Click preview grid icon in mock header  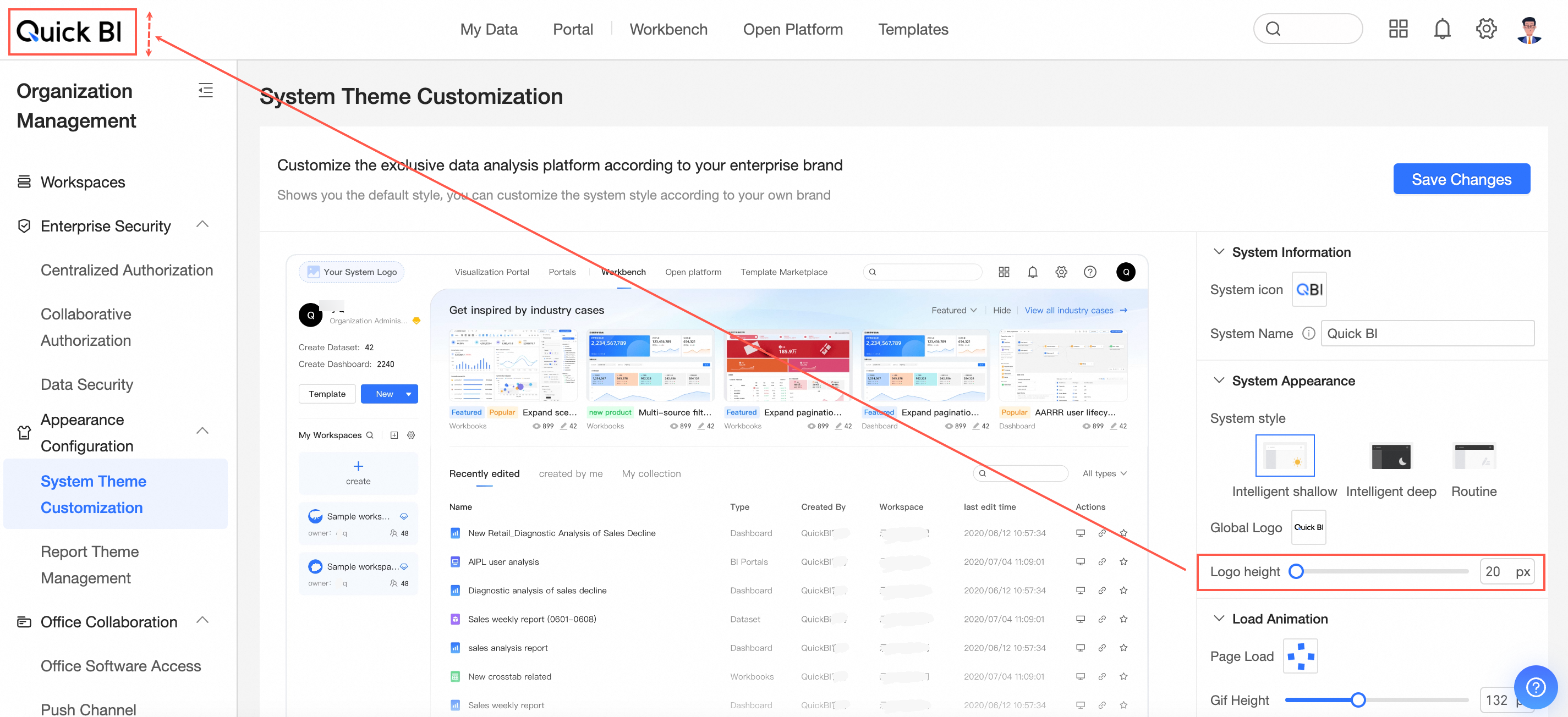click(1004, 272)
